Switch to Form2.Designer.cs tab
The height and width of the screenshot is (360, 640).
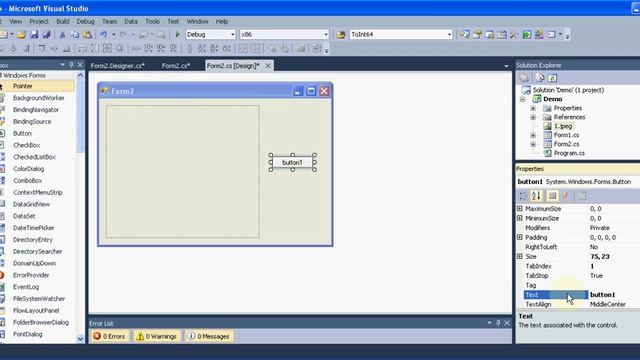tap(118, 66)
